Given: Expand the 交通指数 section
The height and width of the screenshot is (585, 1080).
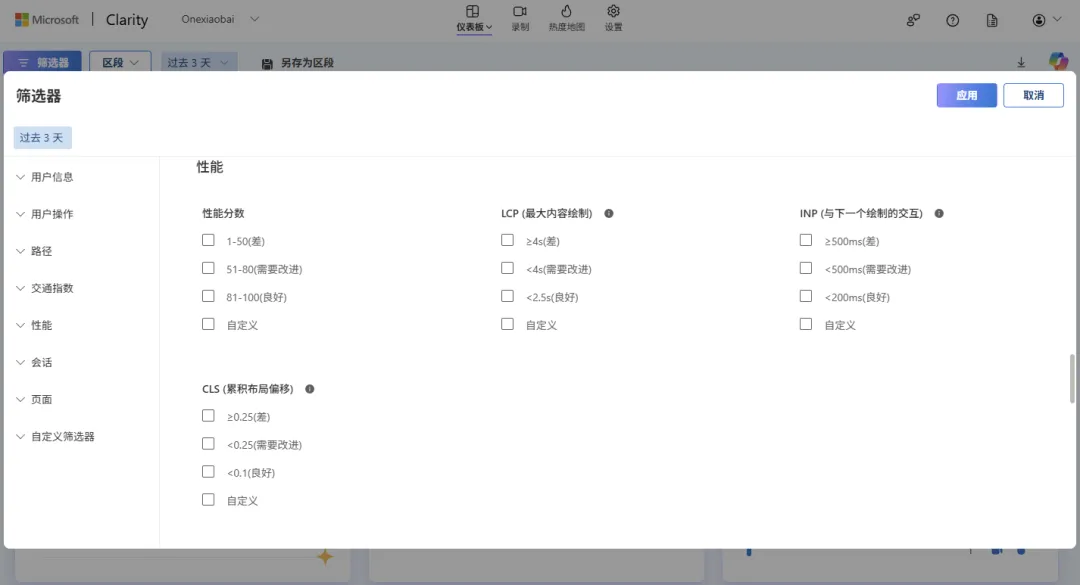Looking at the screenshot, I should click(x=45, y=289).
